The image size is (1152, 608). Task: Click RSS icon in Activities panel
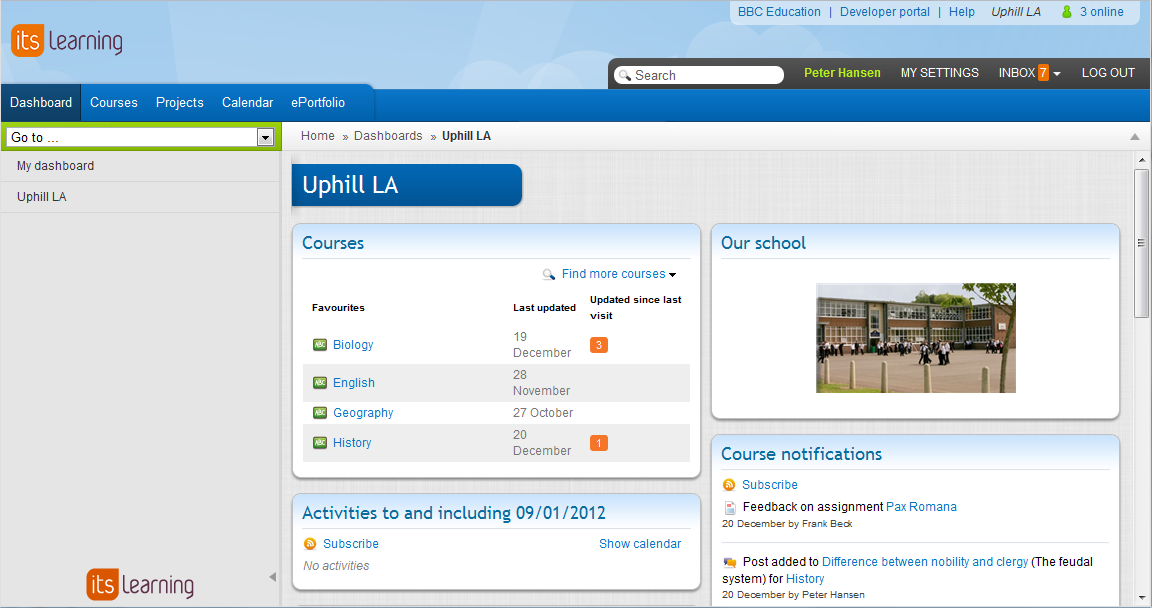(x=310, y=544)
